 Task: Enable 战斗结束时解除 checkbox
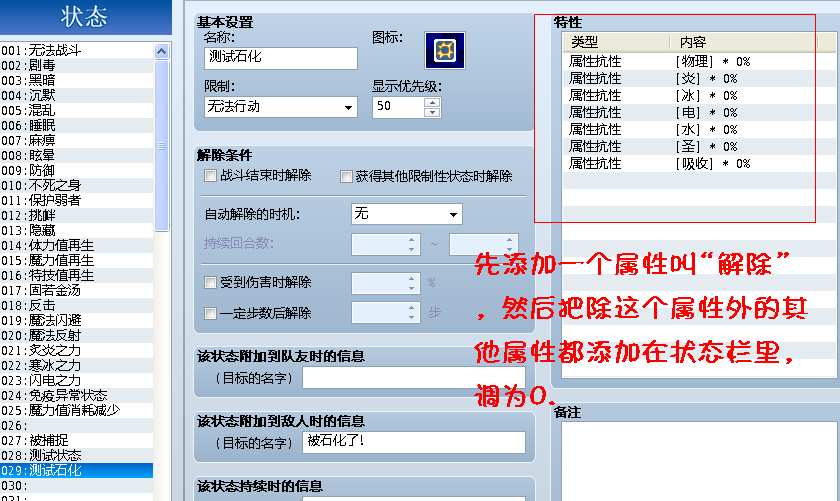tap(211, 176)
